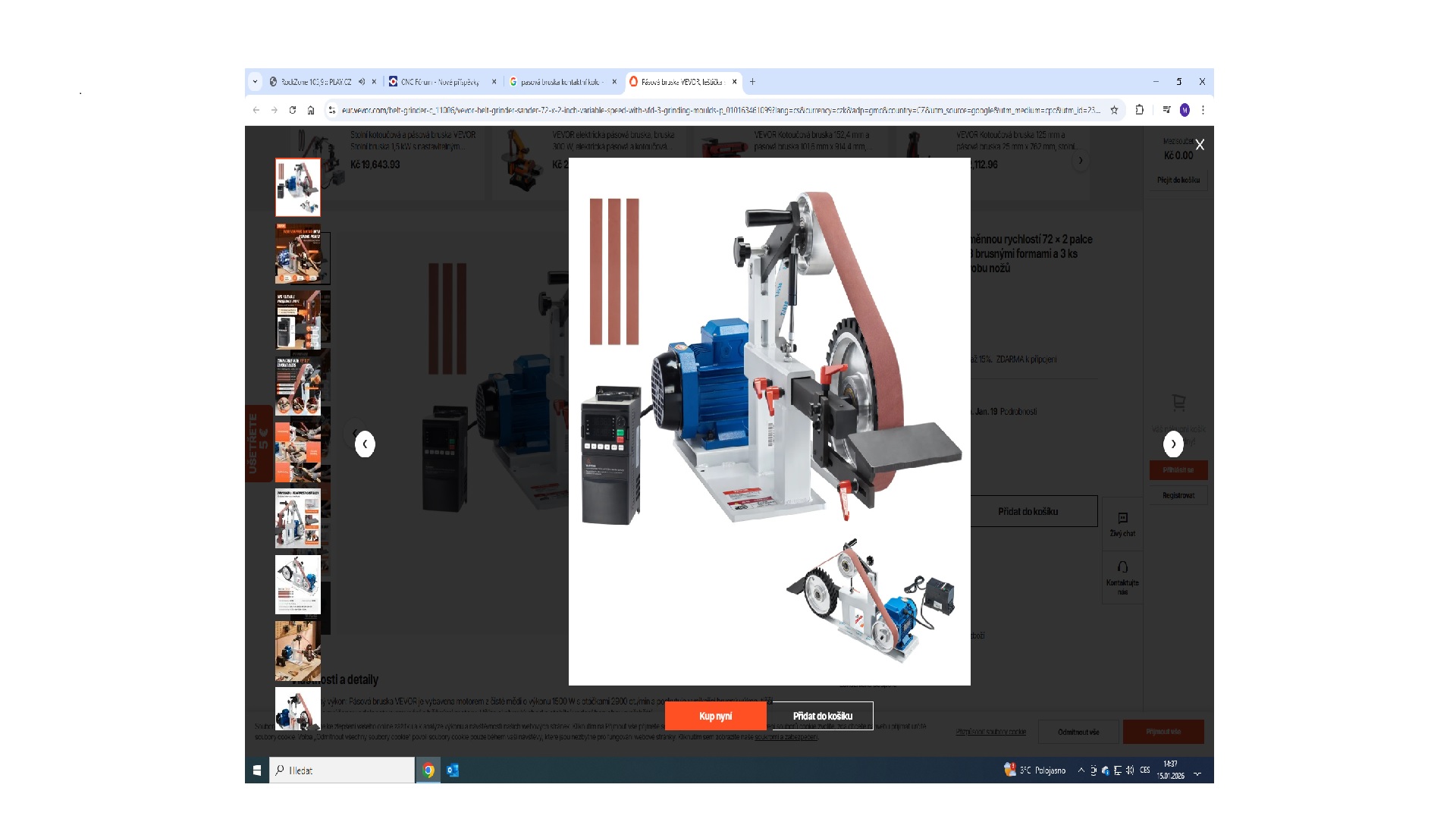1456x819 pixels.
Task: Close the image lightbox with the X
Action: tap(1200, 145)
